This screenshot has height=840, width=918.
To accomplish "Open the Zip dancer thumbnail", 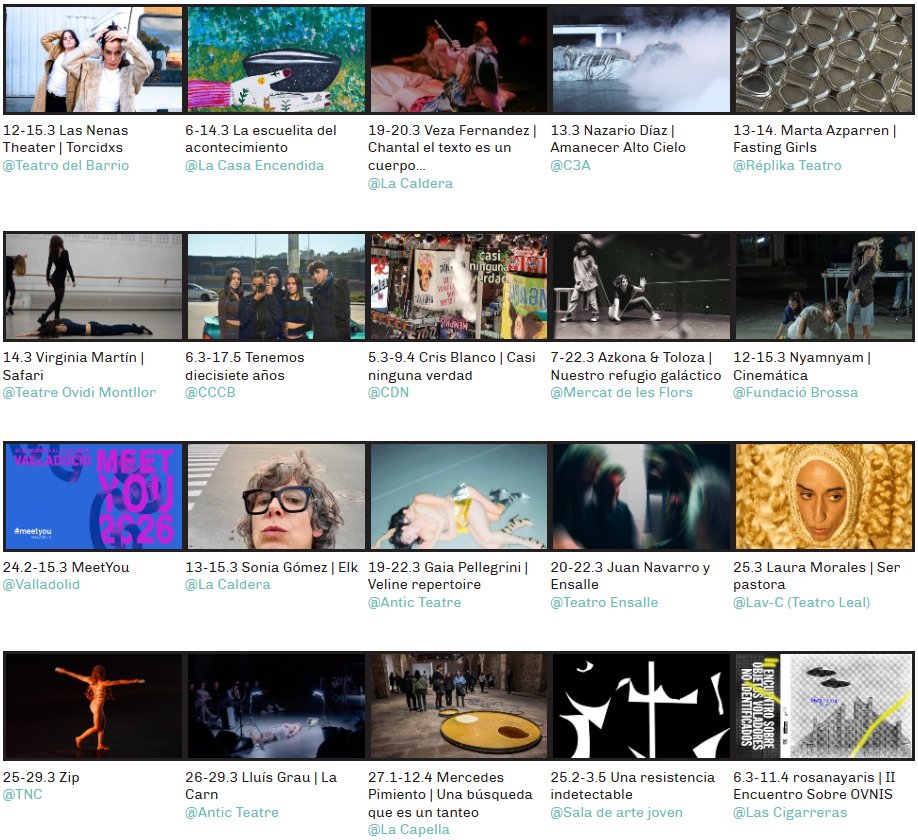I will click(x=94, y=706).
